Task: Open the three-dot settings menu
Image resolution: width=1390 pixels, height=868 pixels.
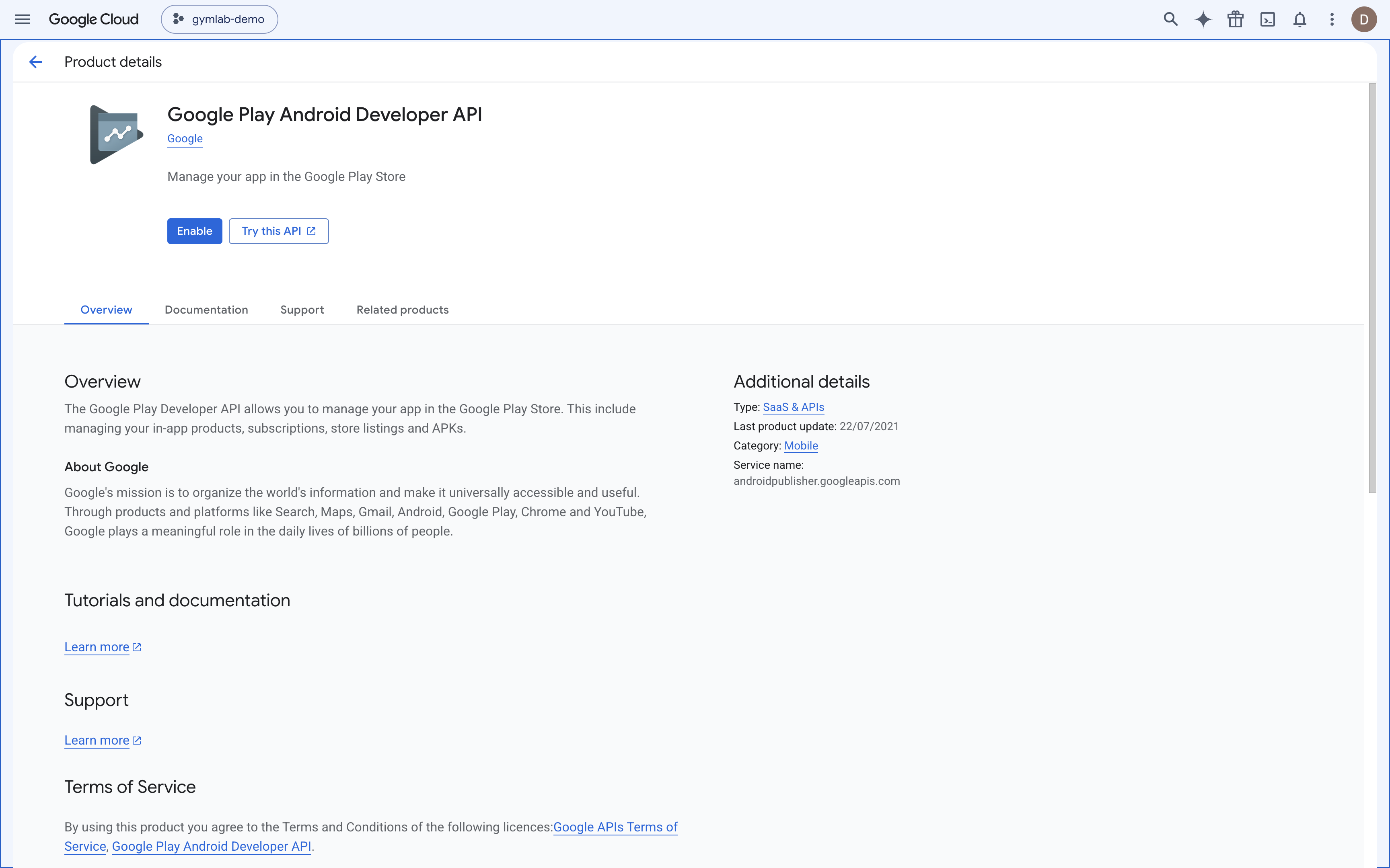Action: click(x=1331, y=20)
